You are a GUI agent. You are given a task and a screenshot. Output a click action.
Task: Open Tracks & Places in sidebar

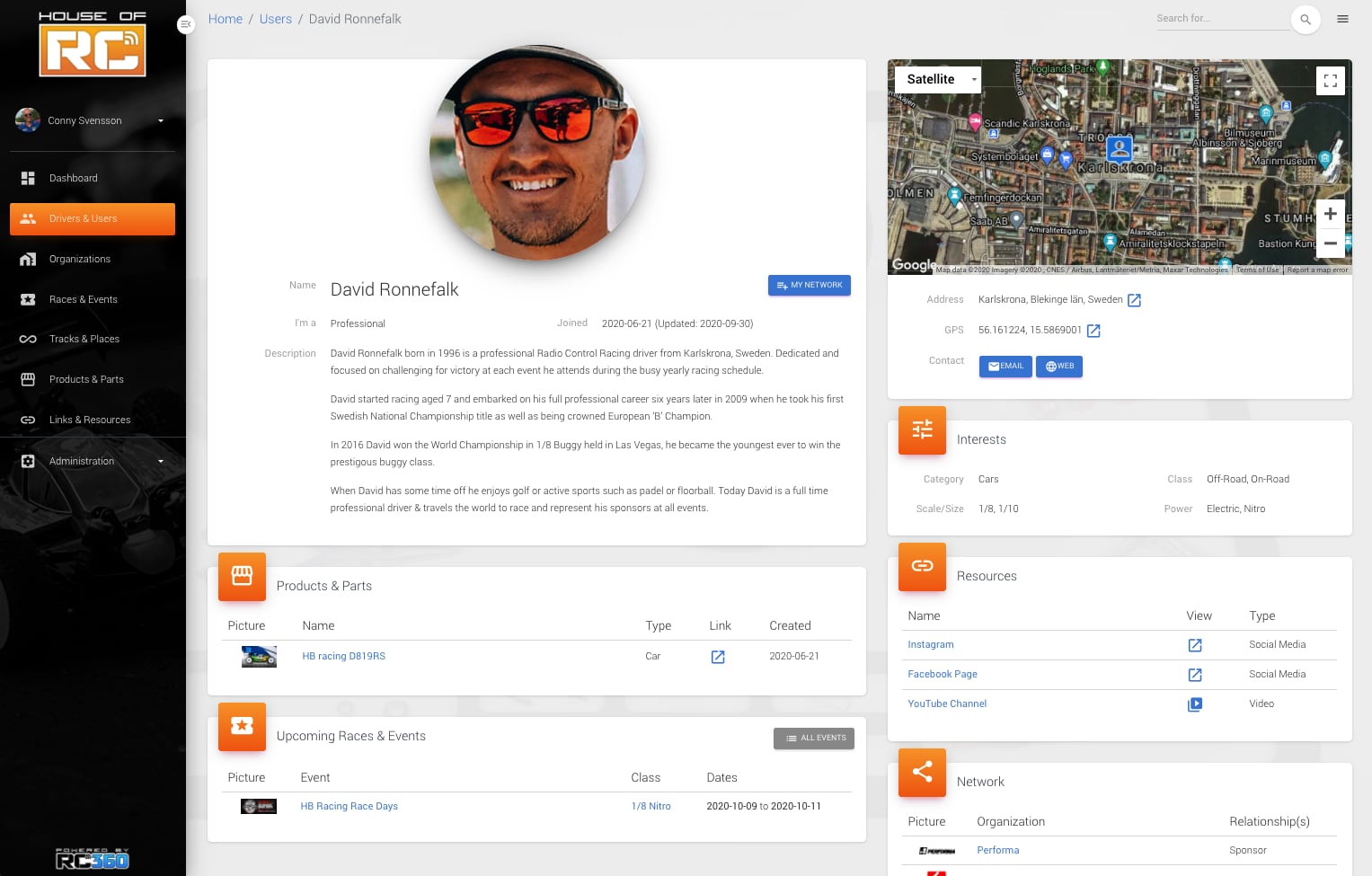point(84,339)
